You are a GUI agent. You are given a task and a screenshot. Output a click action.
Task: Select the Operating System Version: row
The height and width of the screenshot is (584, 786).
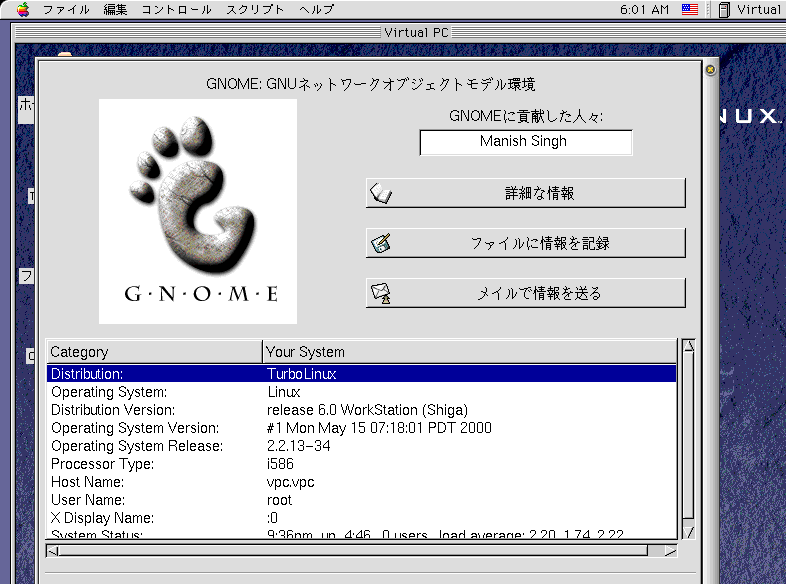click(361, 428)
